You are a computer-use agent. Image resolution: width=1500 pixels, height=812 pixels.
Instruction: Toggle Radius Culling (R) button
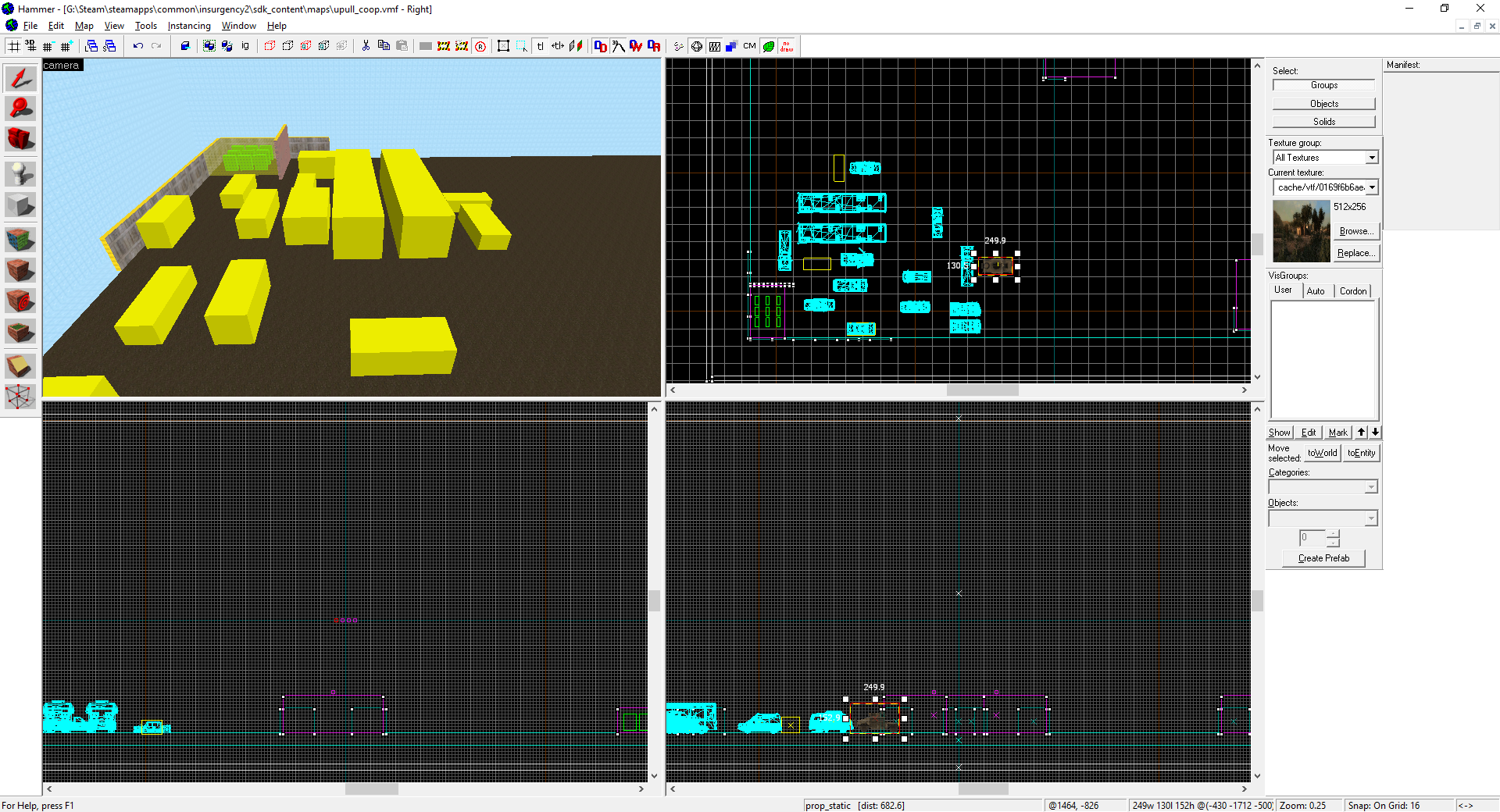coord(480,46)
